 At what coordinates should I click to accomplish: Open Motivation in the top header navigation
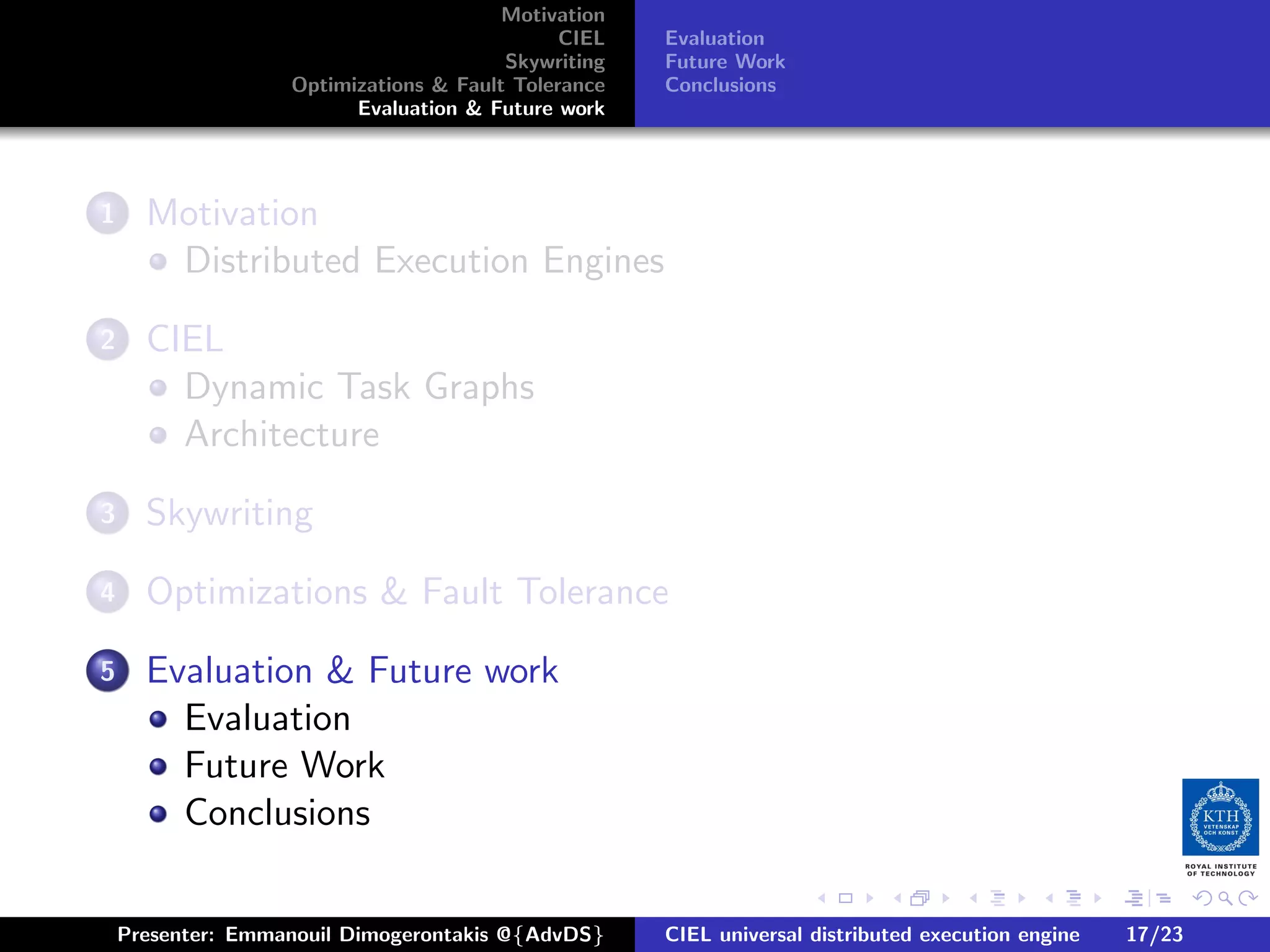(x=553, y=15)
